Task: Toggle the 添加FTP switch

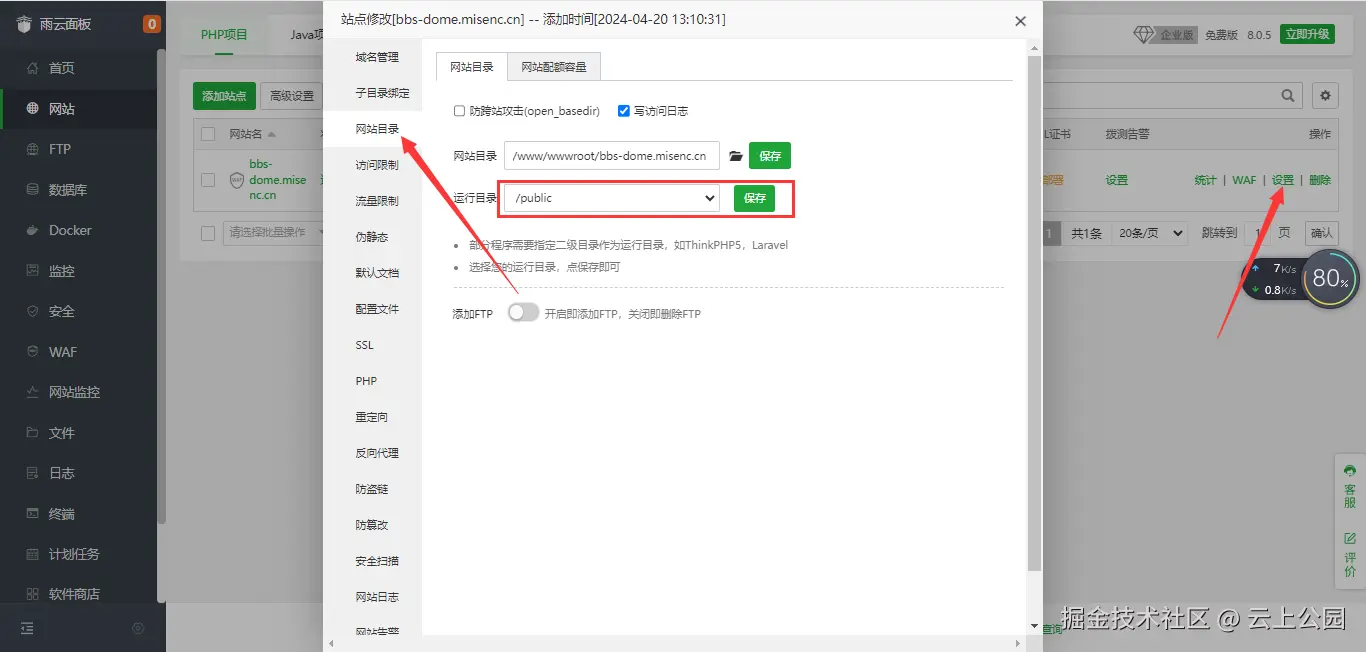Action: [523, 313]
